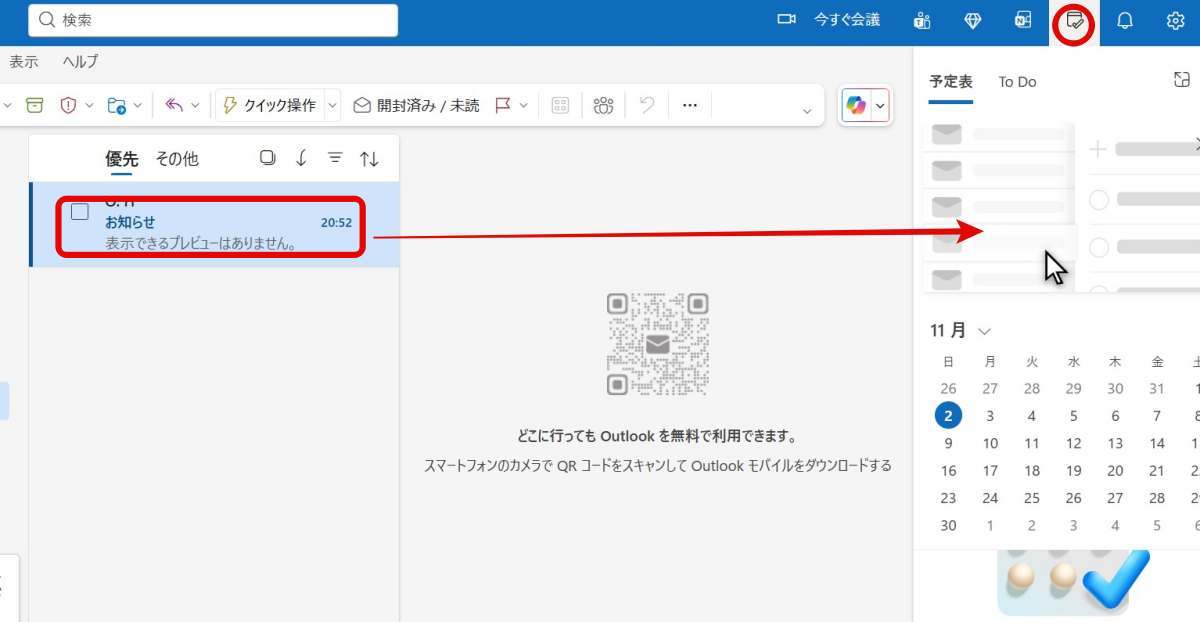Click the notifications bell icon
Screen dimensions: 1200x622
[1124, 20]
